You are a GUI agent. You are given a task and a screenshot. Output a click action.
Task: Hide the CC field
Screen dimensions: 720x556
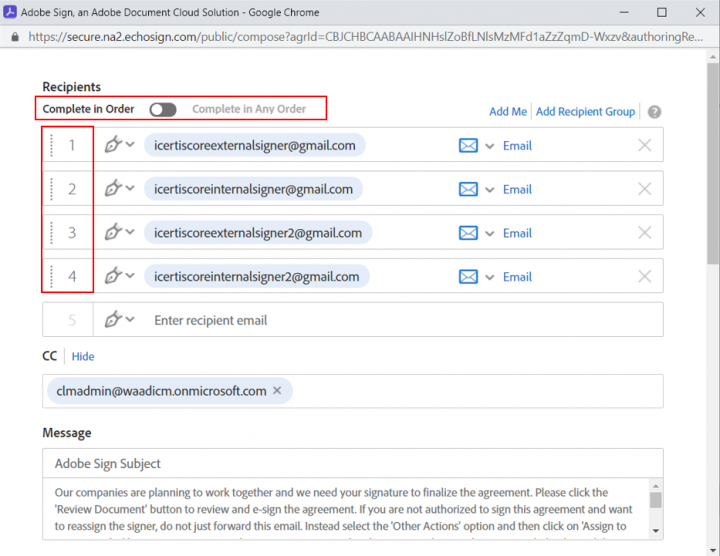83,356
